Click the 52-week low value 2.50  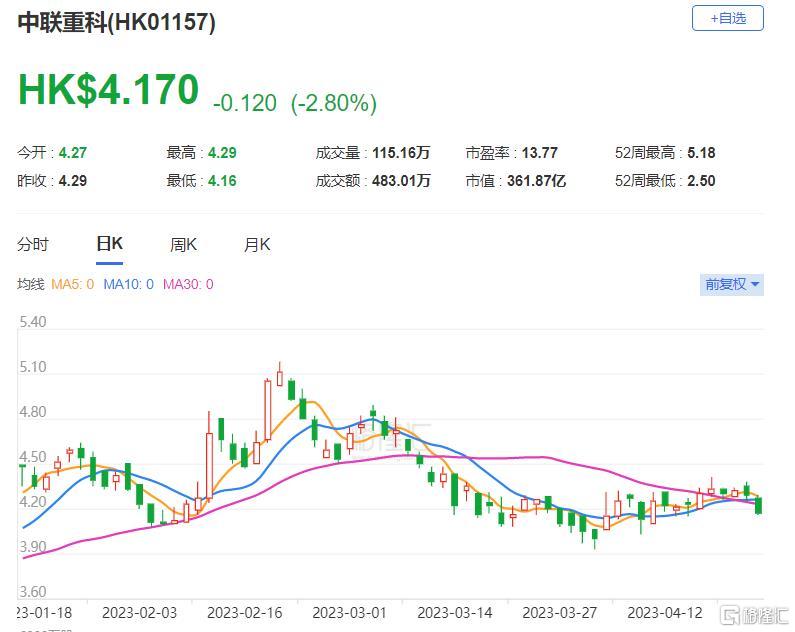pyautogui.click(x=701, y=181)
